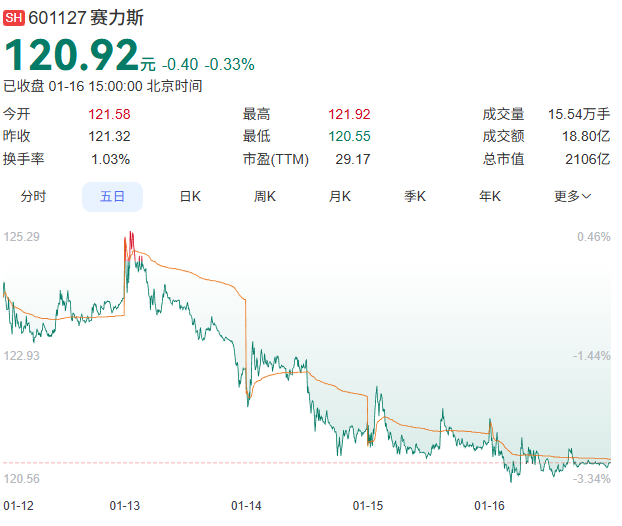View the 月K monthly chart
This screenshot has height=526, width=622.
point(340,197)
